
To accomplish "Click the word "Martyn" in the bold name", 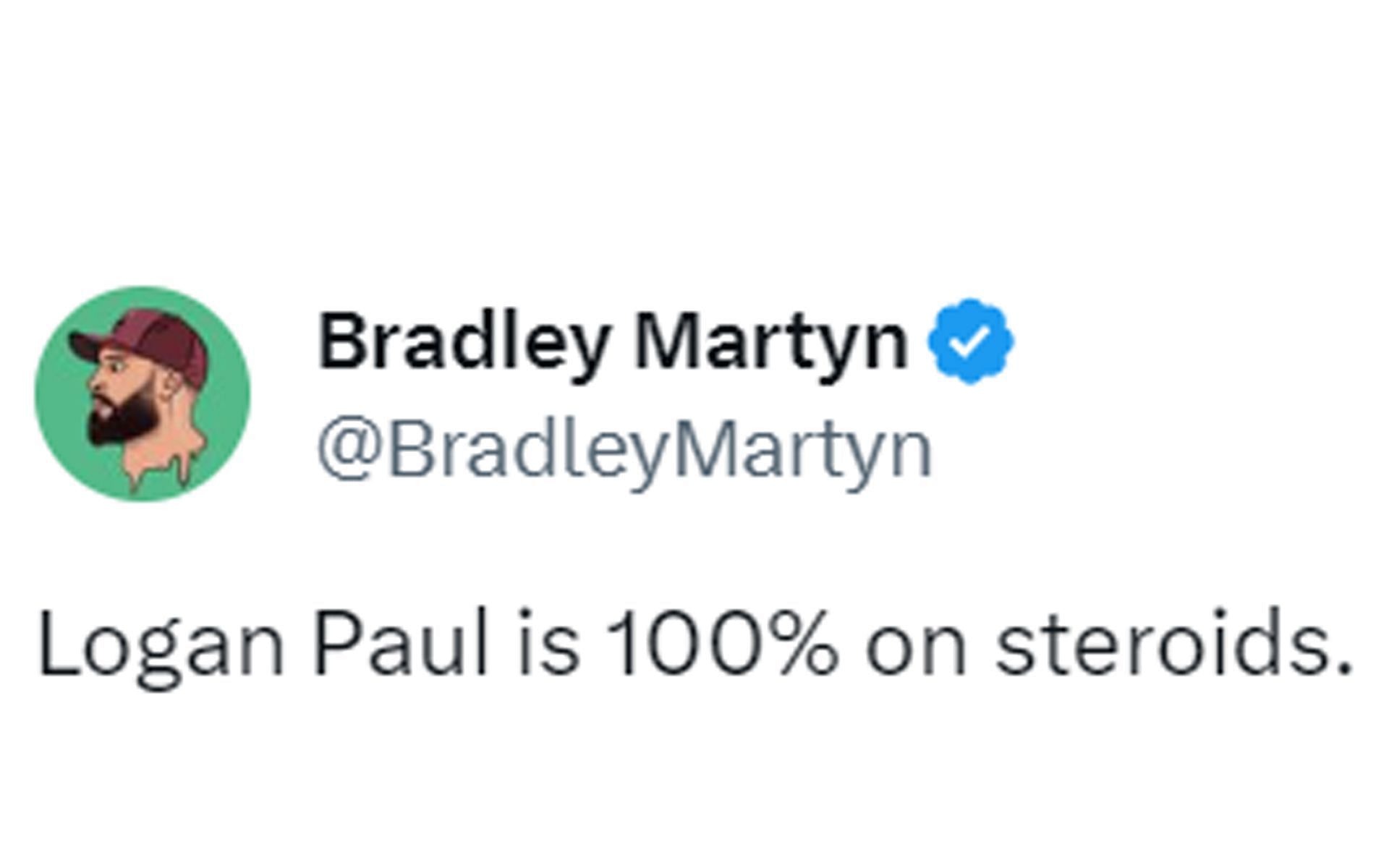I will 770,342.
